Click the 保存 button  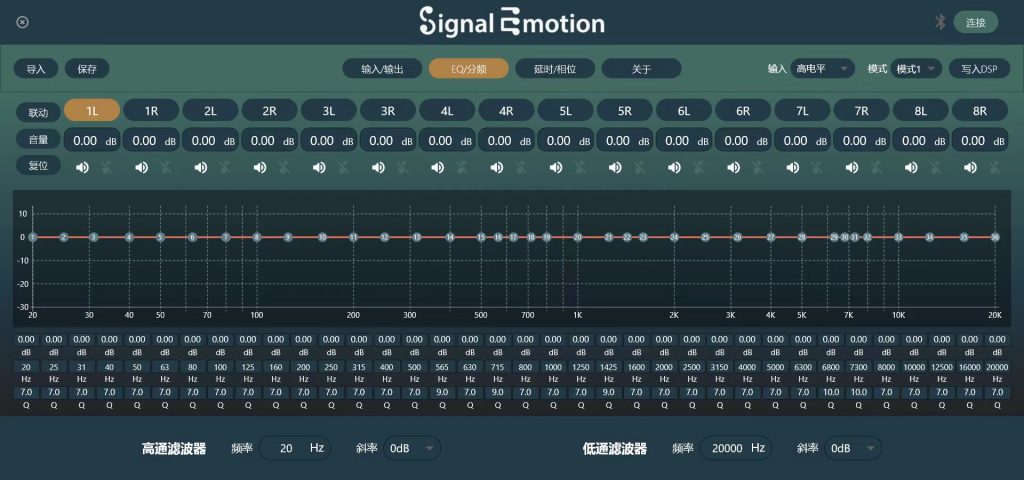click(87, 69)
